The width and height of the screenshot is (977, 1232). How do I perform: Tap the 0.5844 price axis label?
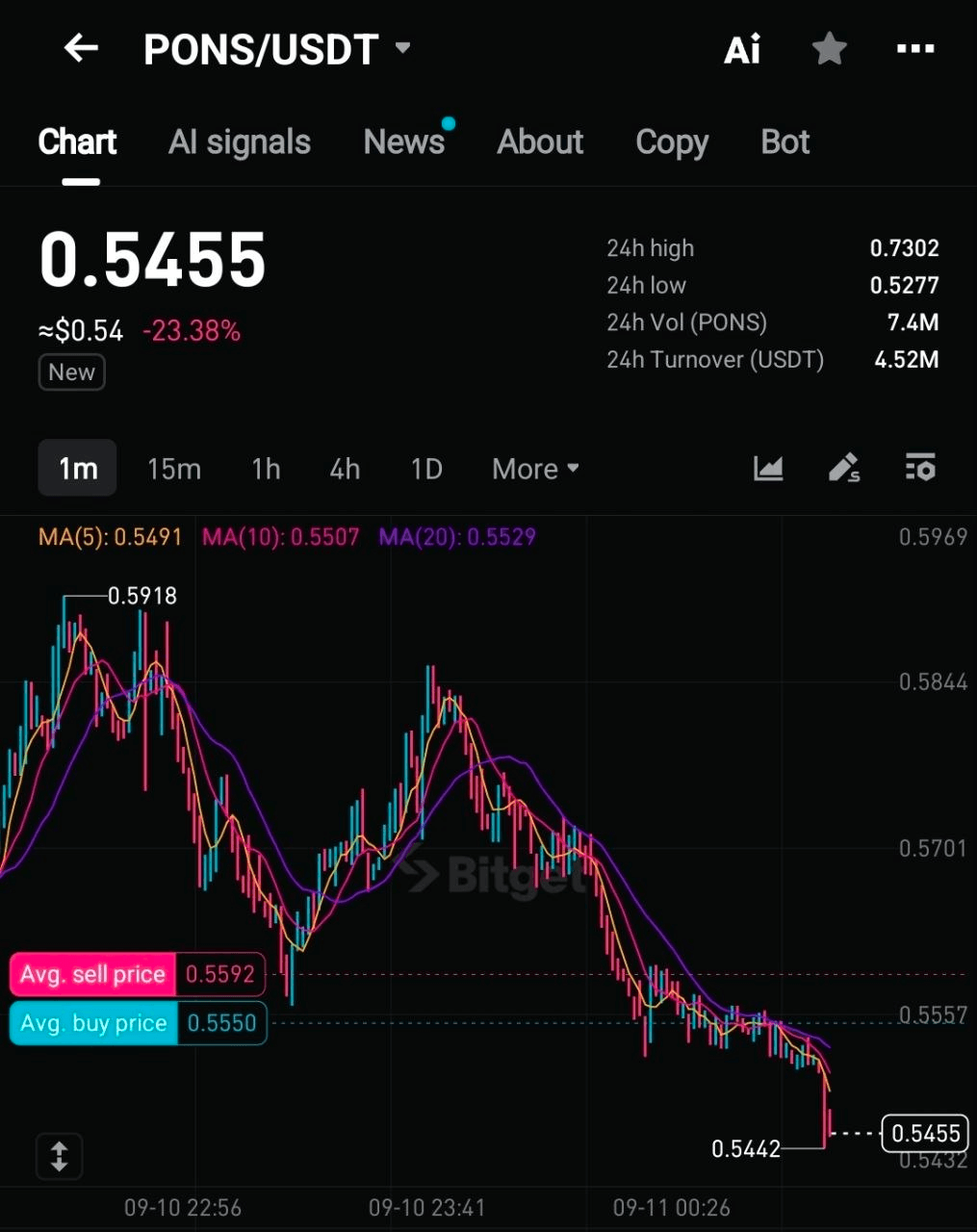click(x=933, y=682)
